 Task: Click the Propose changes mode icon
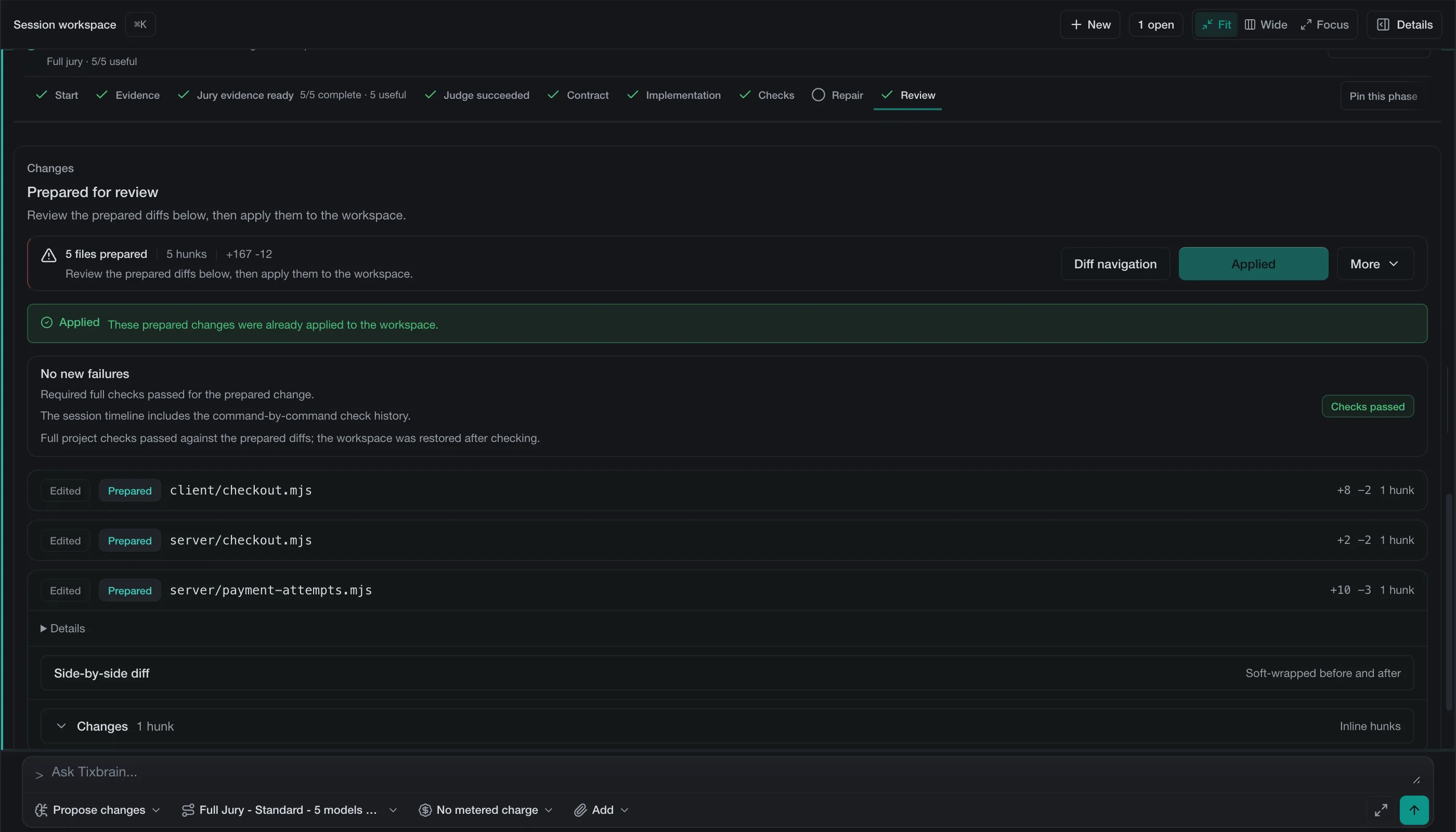coord(41,810)
